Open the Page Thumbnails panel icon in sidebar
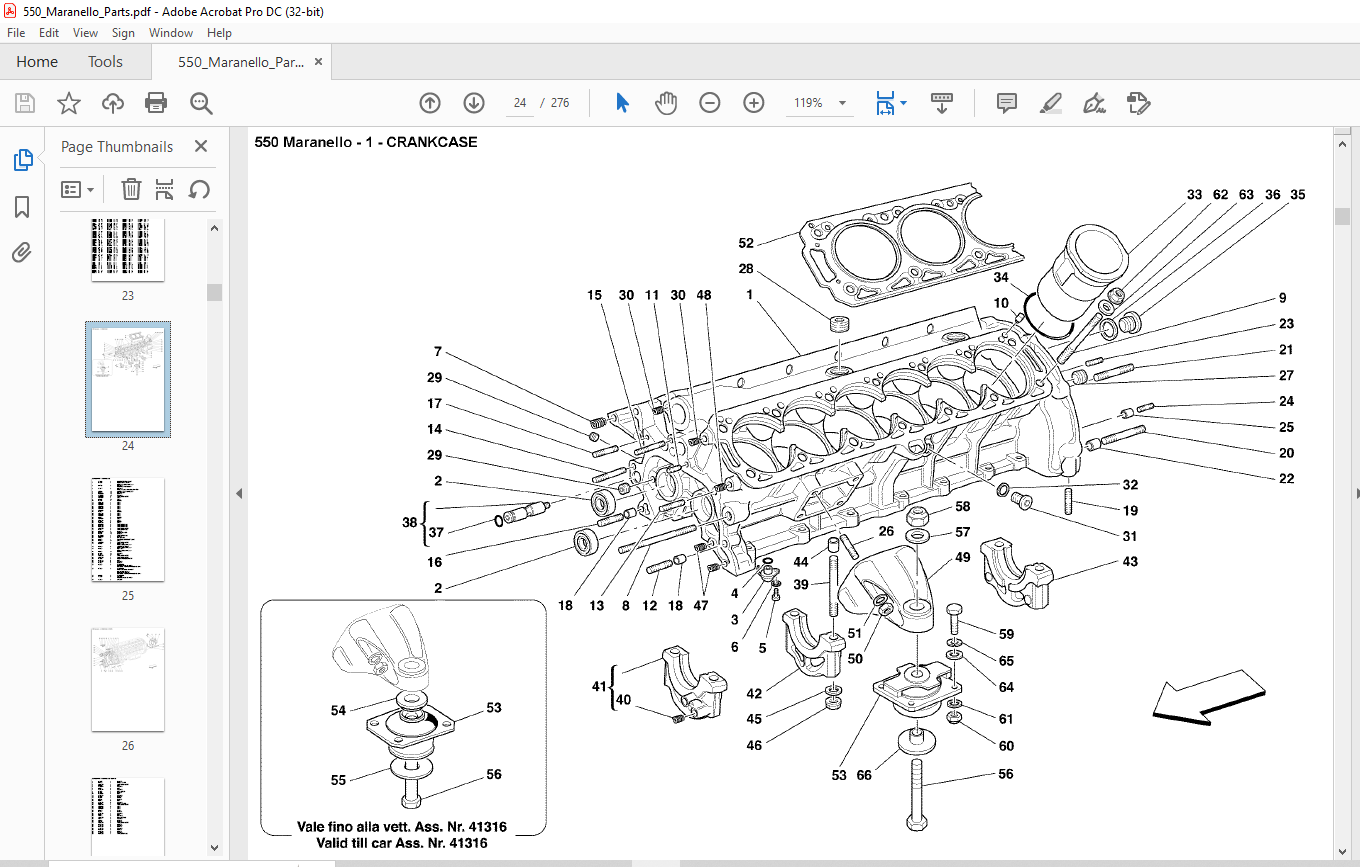 (x=22, y=160)
